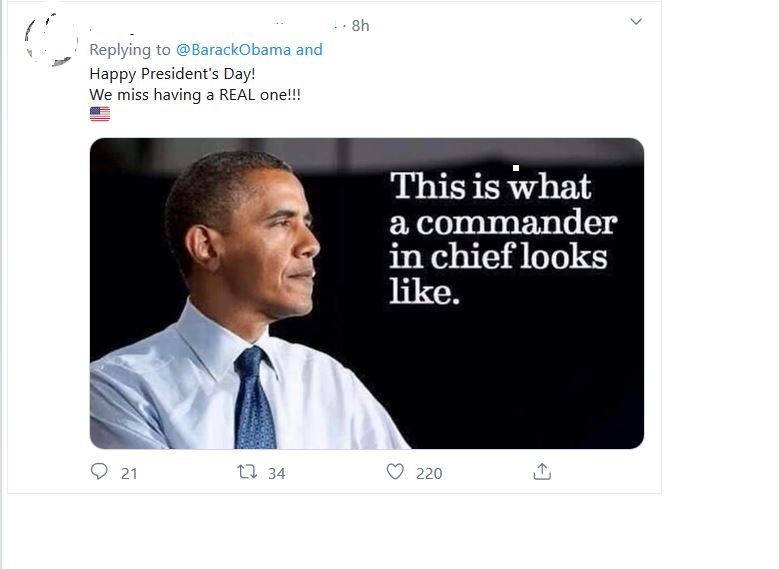The height and width of the screenshot is (569, 779).
Task: Click the US flag emoji
Action: [x=100, y=114]
